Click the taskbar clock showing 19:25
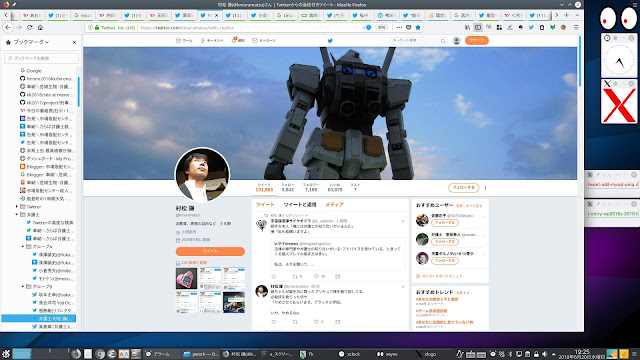The height and width of the screenshot is (360, 640). (582, 354)
